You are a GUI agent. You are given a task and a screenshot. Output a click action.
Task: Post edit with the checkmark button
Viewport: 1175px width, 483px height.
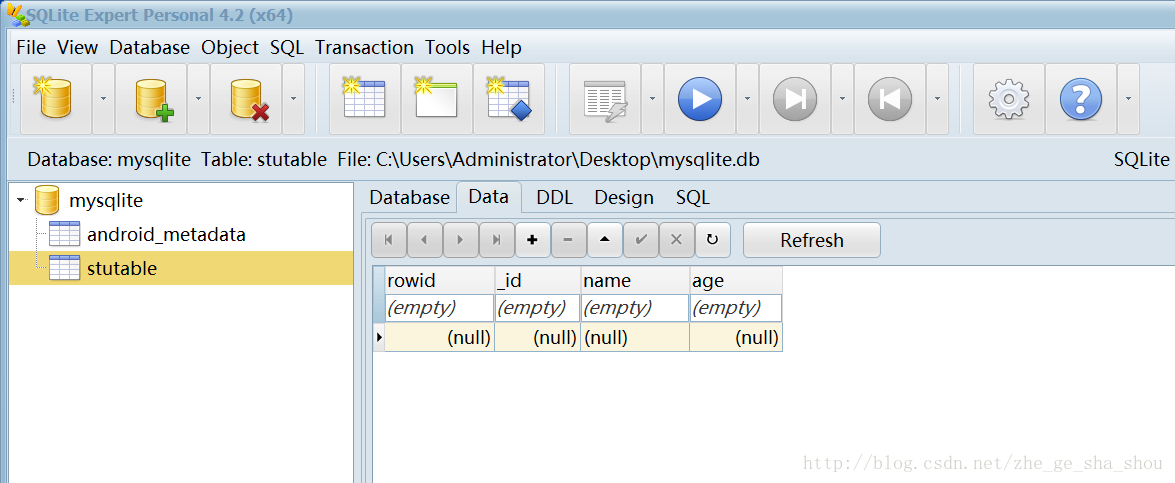641,240
